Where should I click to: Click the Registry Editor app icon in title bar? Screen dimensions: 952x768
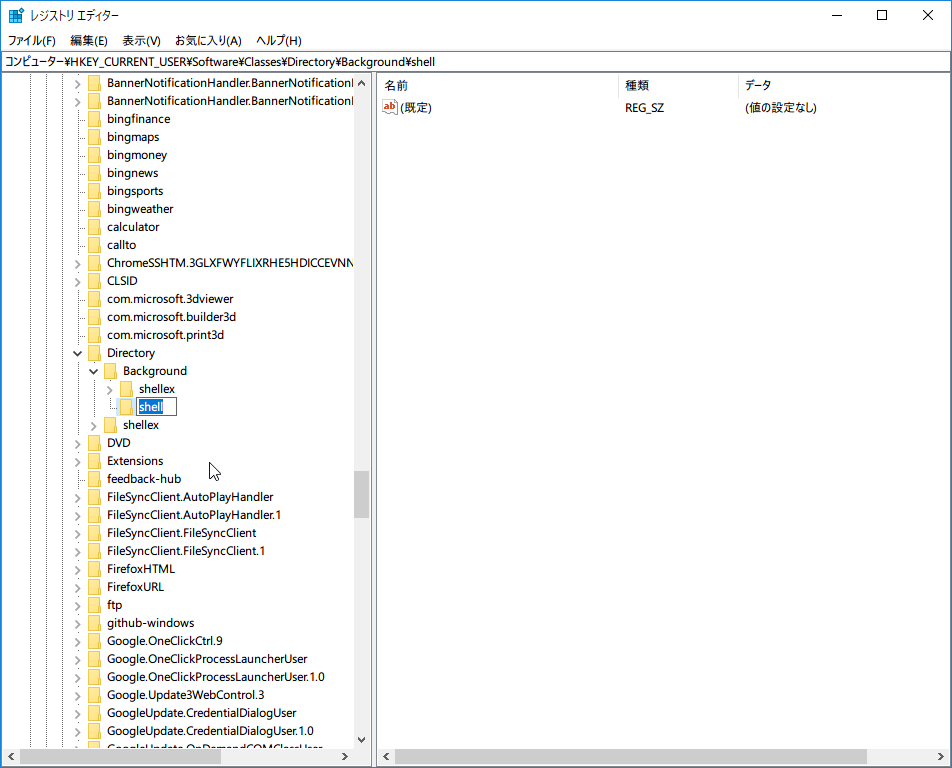click(x=16, y=16)
